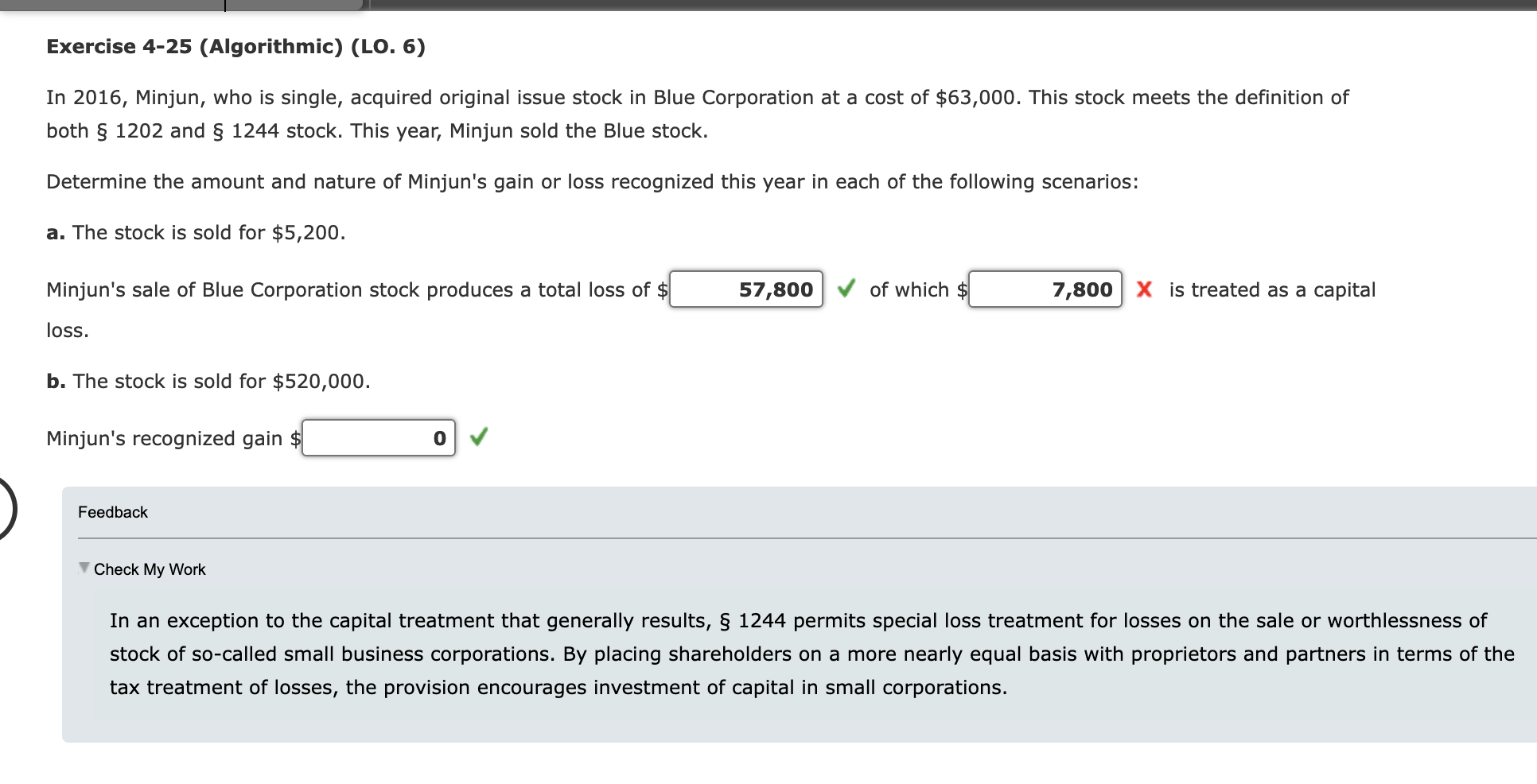Select the capital loss field containing 7,800
This screenshot has height=784, width=1537.
point(1045,289)
